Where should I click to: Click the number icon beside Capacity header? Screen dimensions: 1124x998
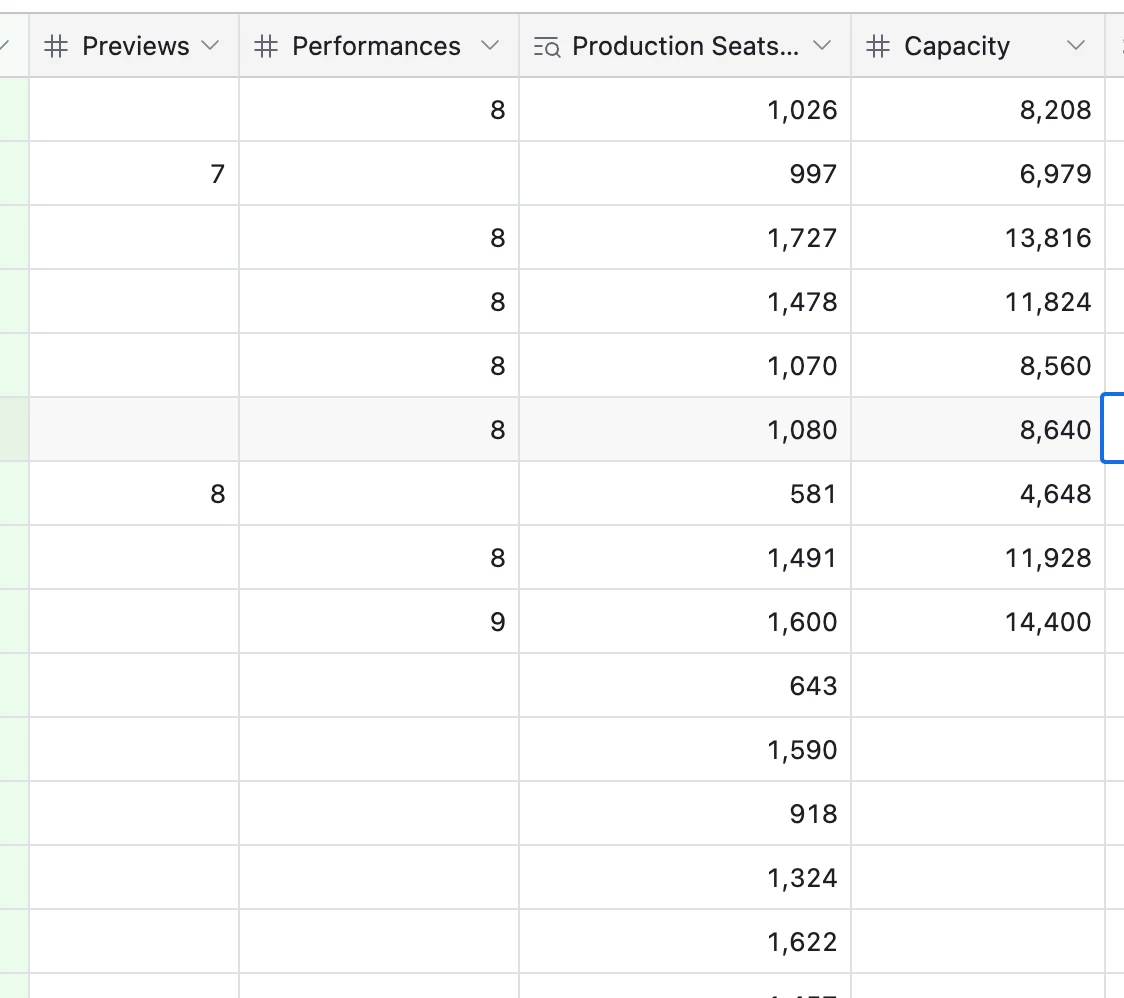point(878,46)
